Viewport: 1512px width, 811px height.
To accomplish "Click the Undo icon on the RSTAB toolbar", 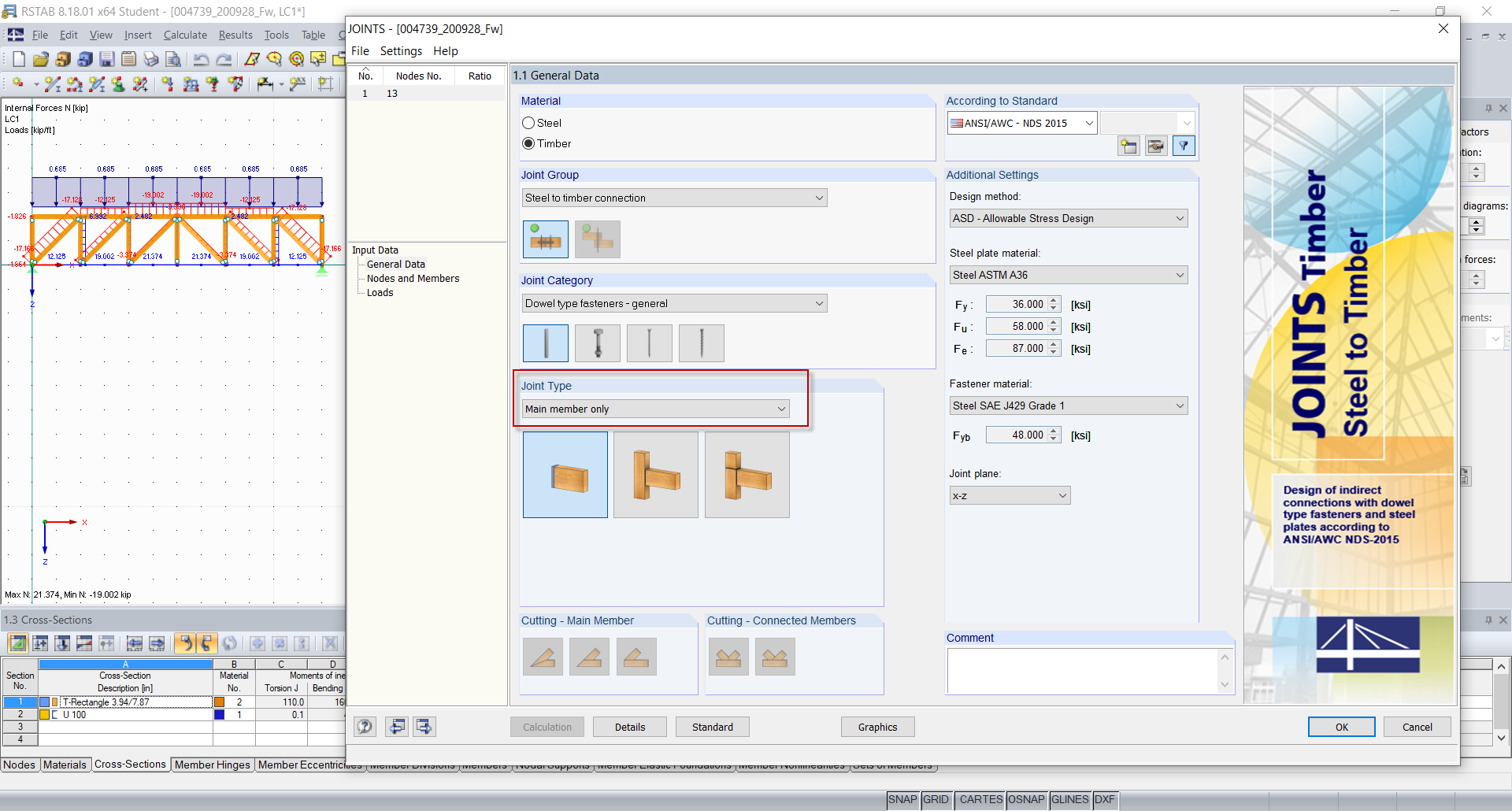I will click(203, 58).
